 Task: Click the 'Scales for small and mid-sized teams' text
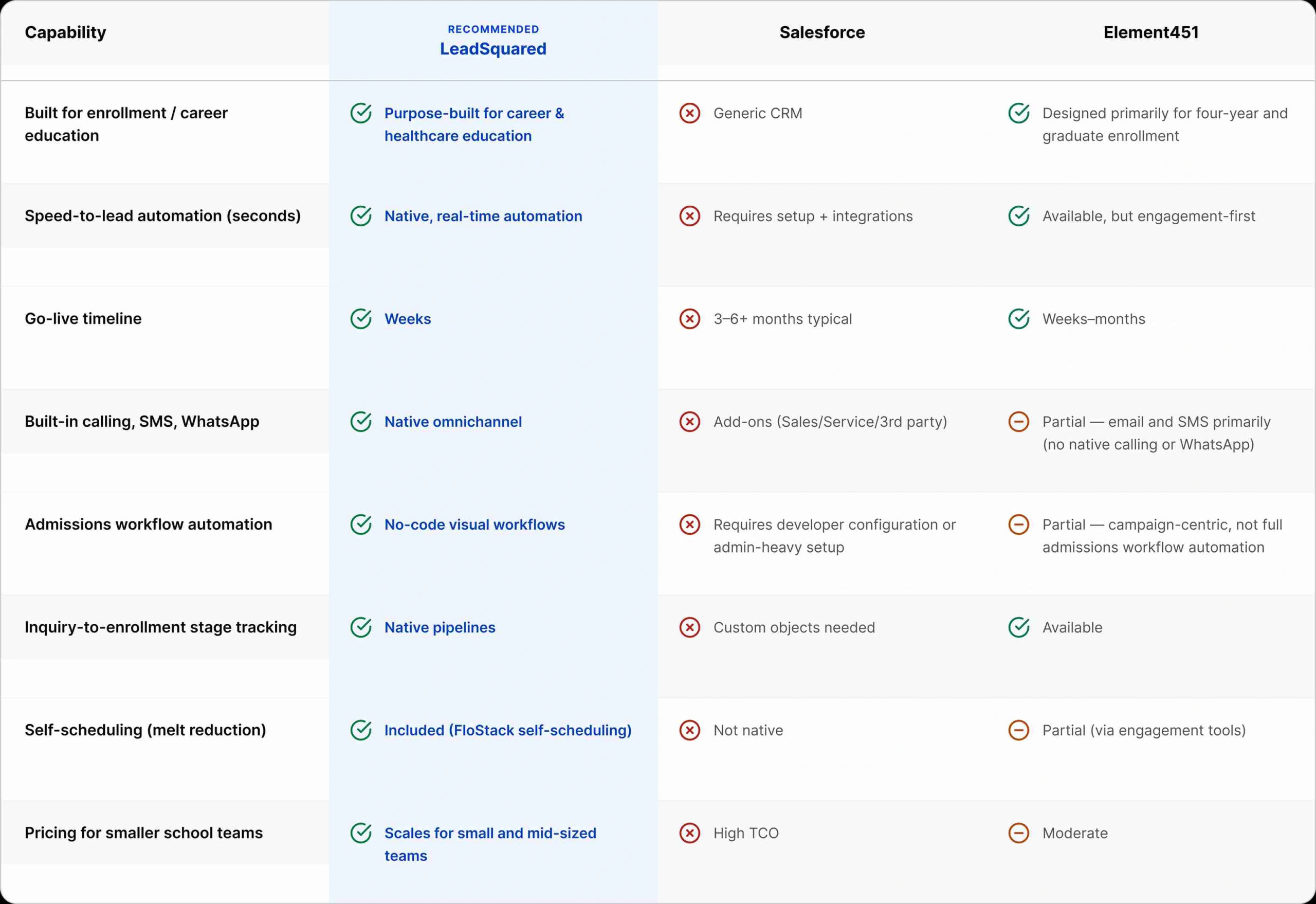coord(490,844)
